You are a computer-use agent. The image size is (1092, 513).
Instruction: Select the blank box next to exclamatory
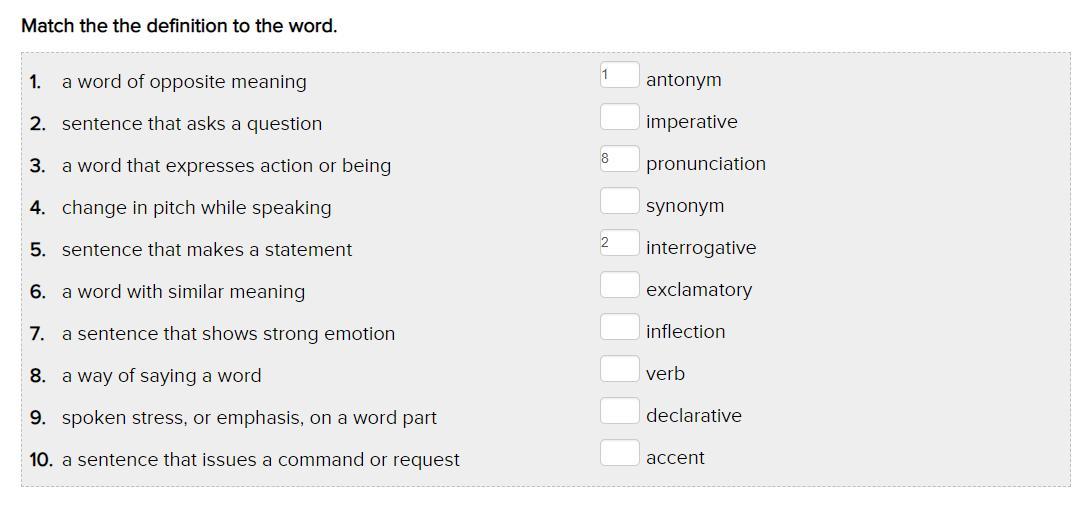[x=619, y=286]
